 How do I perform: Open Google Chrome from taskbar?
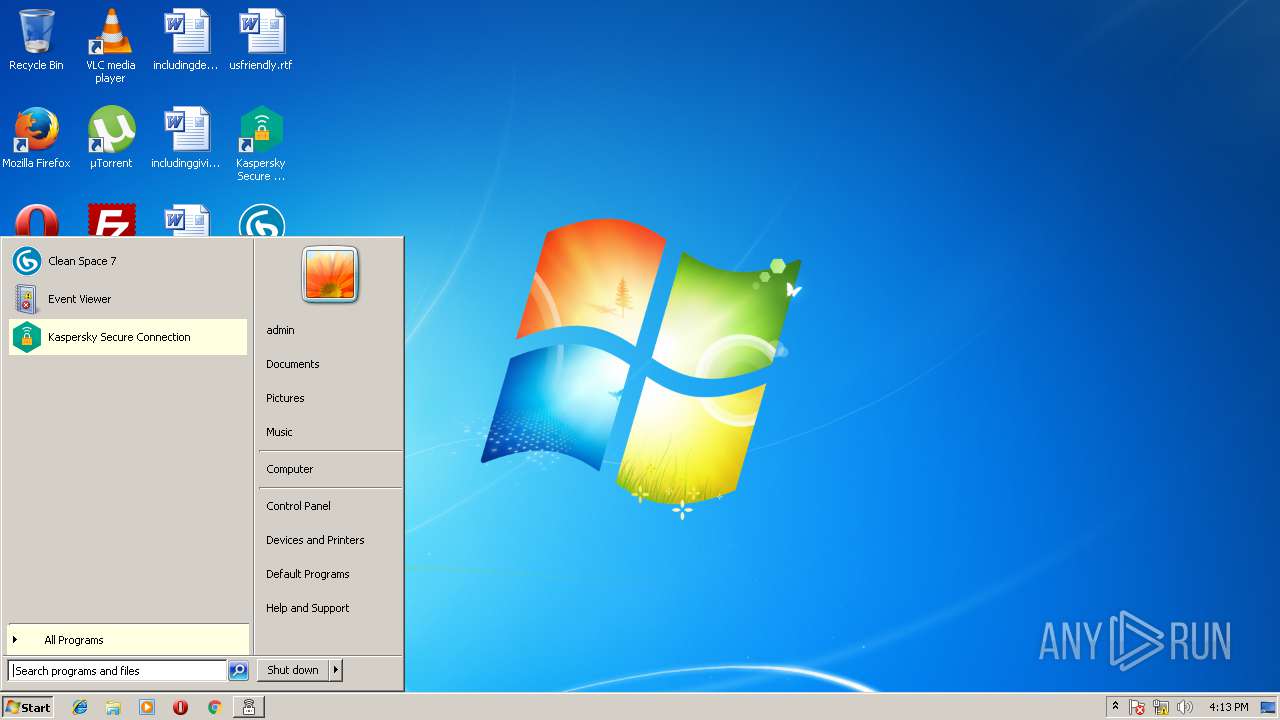pos(214,707)
